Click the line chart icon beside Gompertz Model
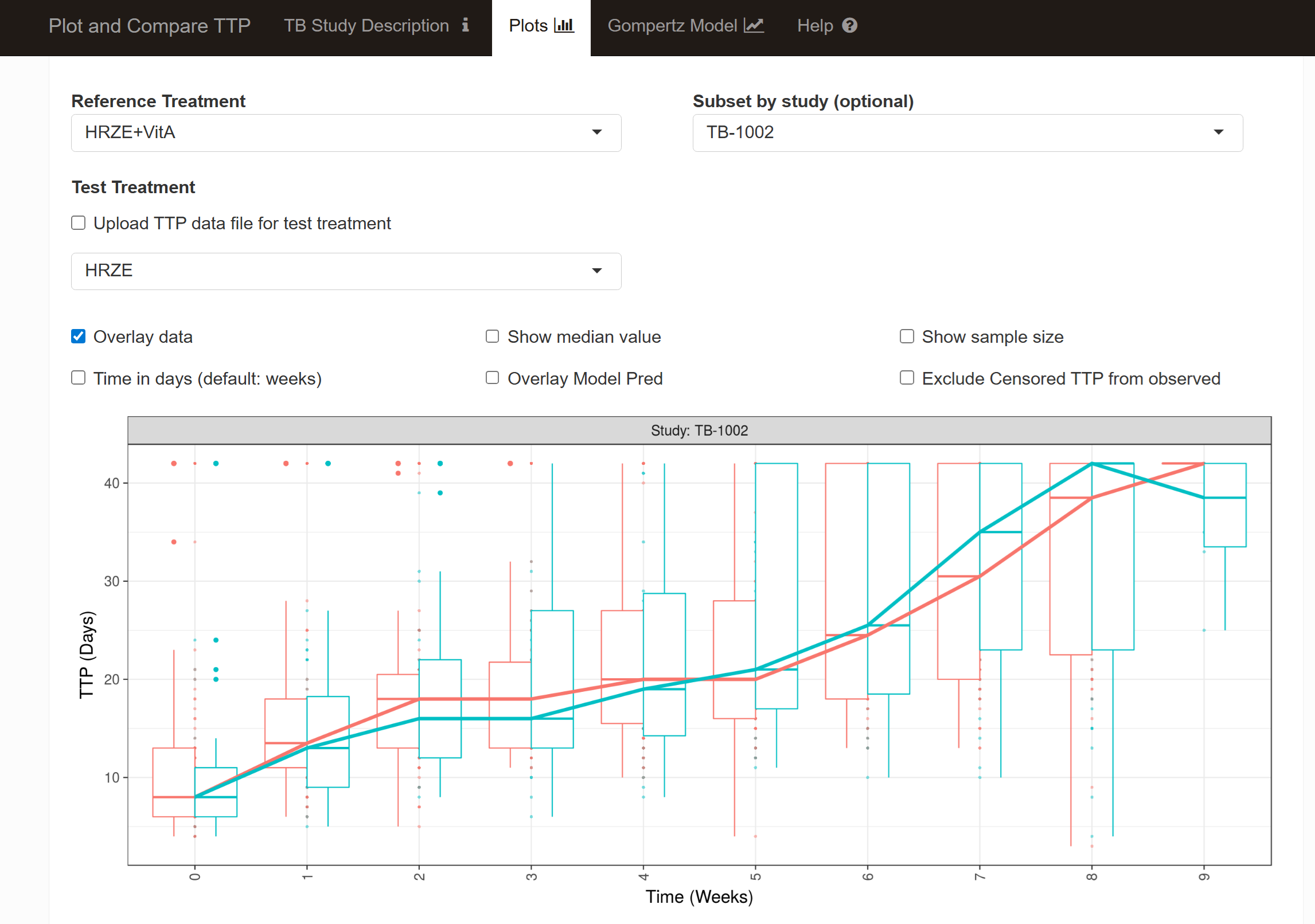Viewport: 1315px width, 924px height. pyautogui.click(x=754, y=25)
